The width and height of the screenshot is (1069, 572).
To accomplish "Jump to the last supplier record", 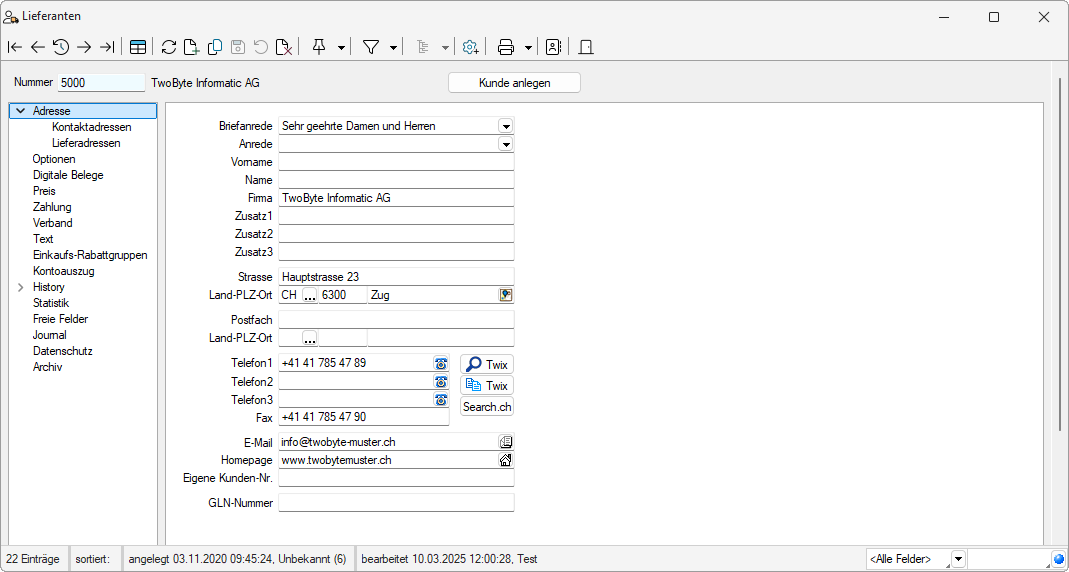I will pos(107,47).
